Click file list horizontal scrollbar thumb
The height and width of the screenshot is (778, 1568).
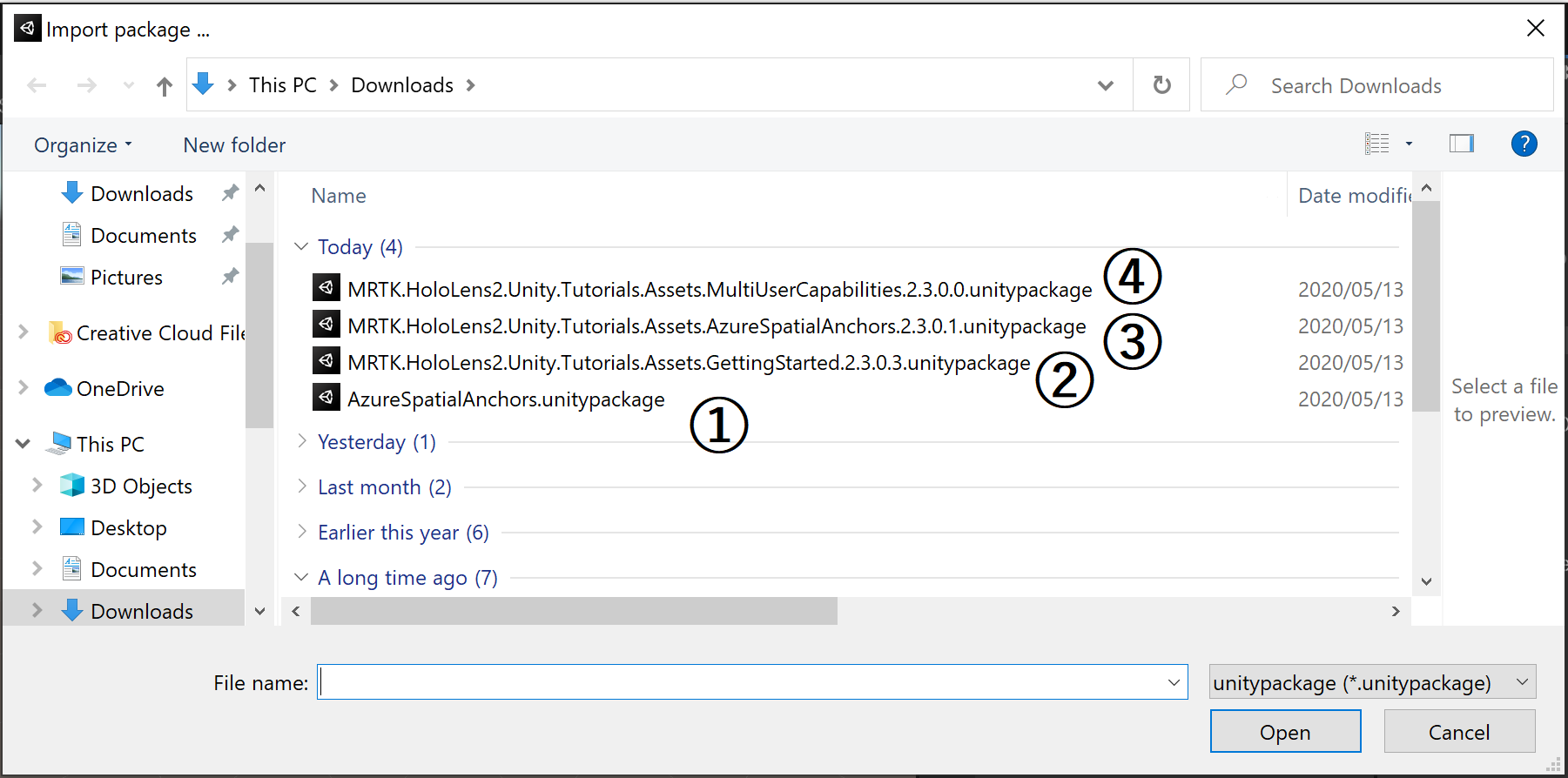(x=574, y=611)
